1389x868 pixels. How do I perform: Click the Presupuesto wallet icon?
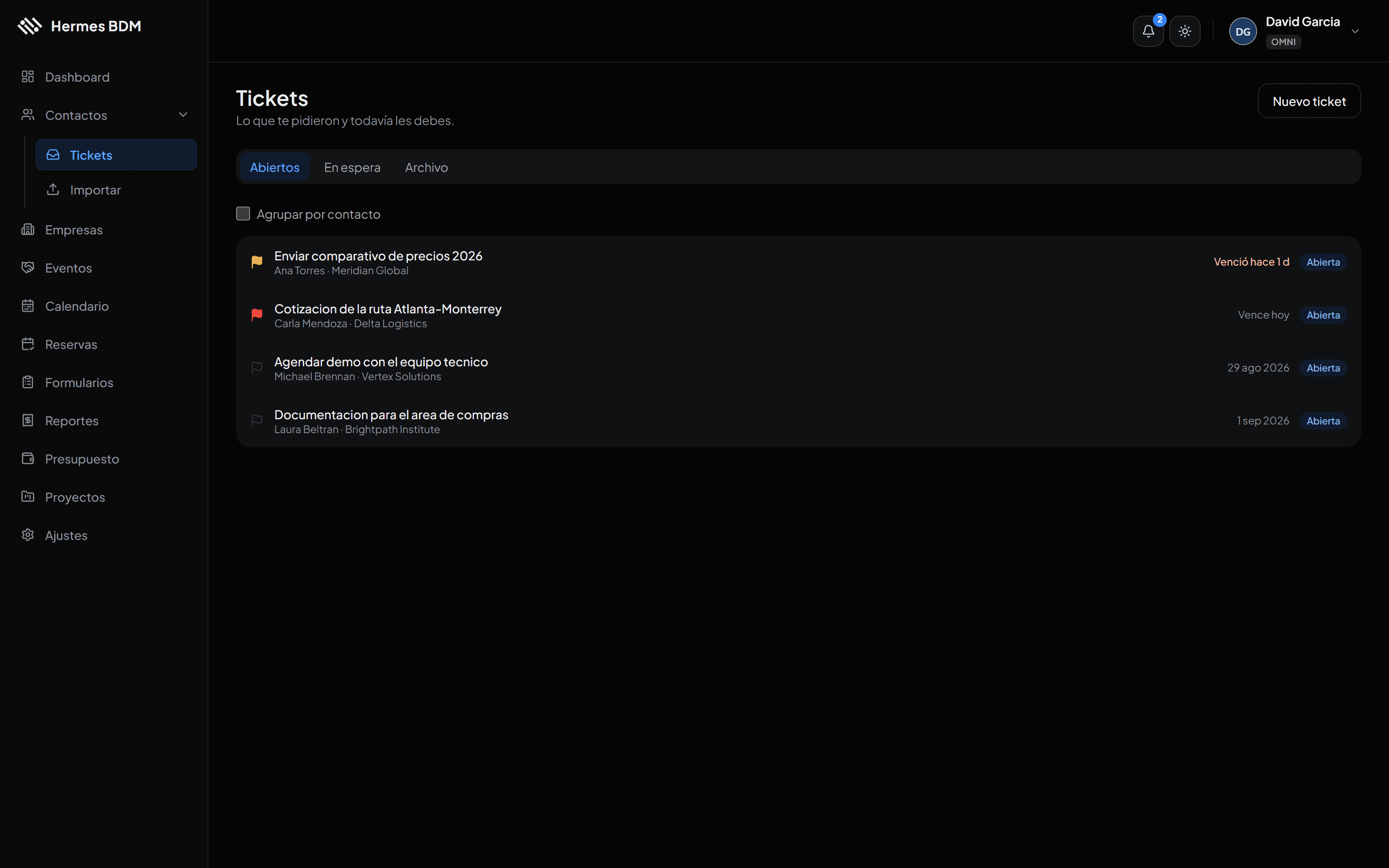pos(27,458)
